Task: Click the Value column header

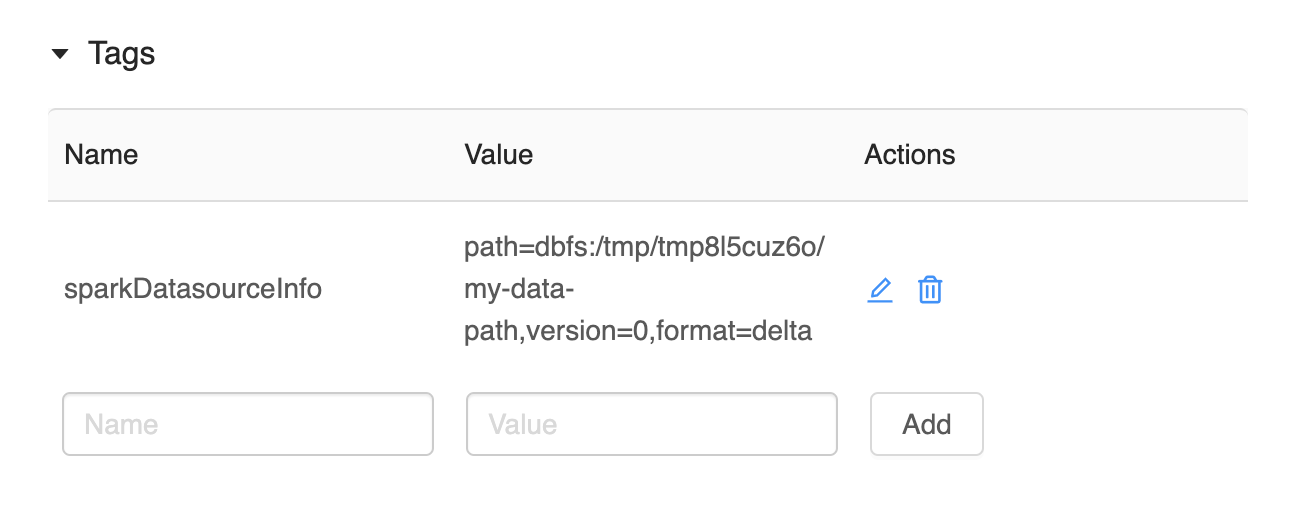Action: [x=498, y=155]
